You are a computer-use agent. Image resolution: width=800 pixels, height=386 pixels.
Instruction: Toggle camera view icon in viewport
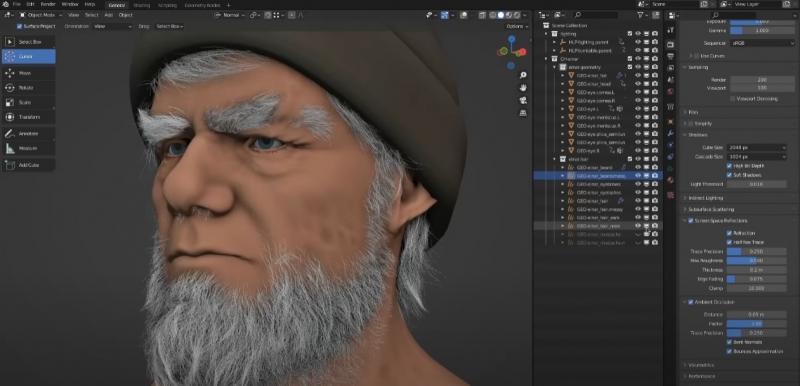(x=523, y=100)
